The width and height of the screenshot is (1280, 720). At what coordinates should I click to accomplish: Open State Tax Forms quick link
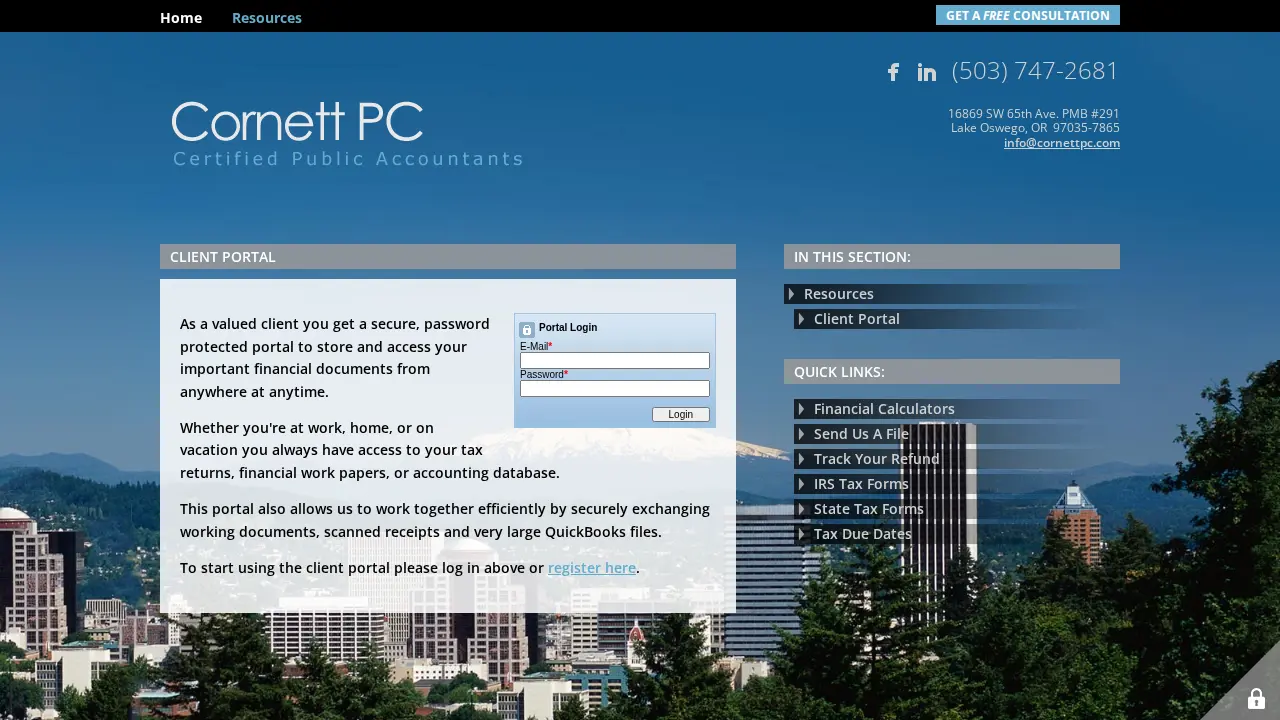coord(868,509)
